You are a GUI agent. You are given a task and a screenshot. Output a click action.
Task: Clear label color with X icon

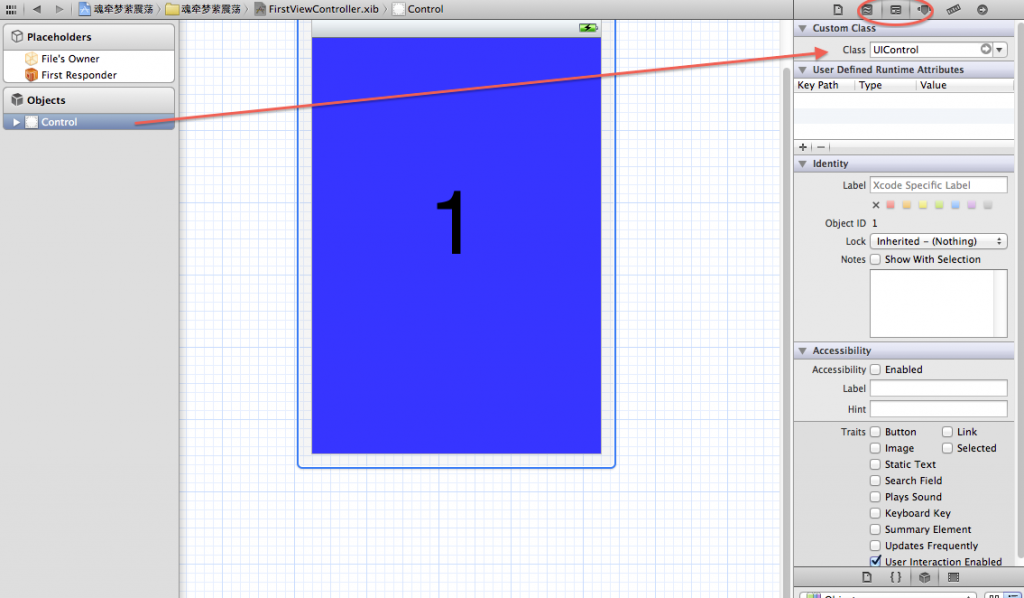[876, 205]
